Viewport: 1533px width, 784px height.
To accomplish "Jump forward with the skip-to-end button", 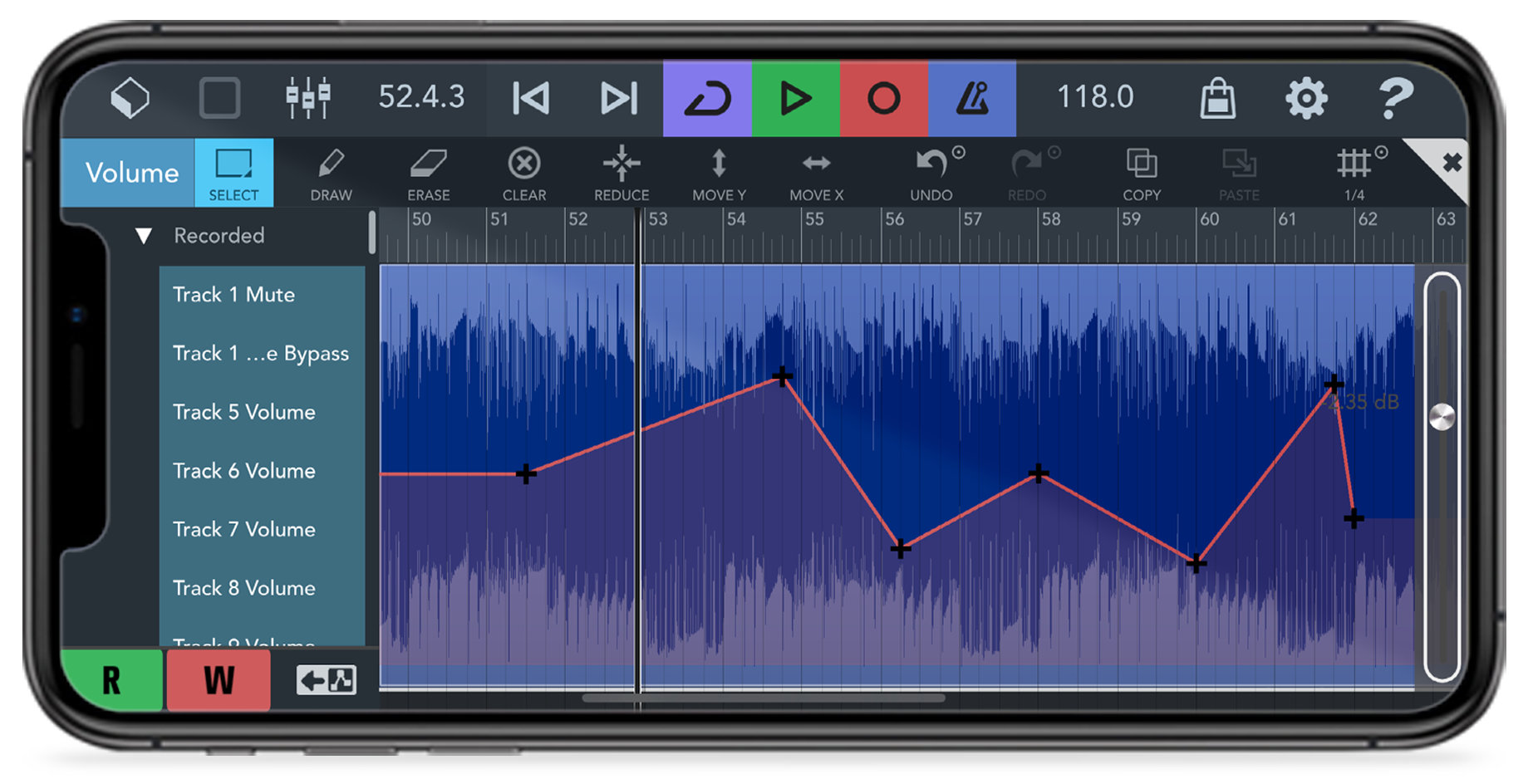I will point(619,98).
